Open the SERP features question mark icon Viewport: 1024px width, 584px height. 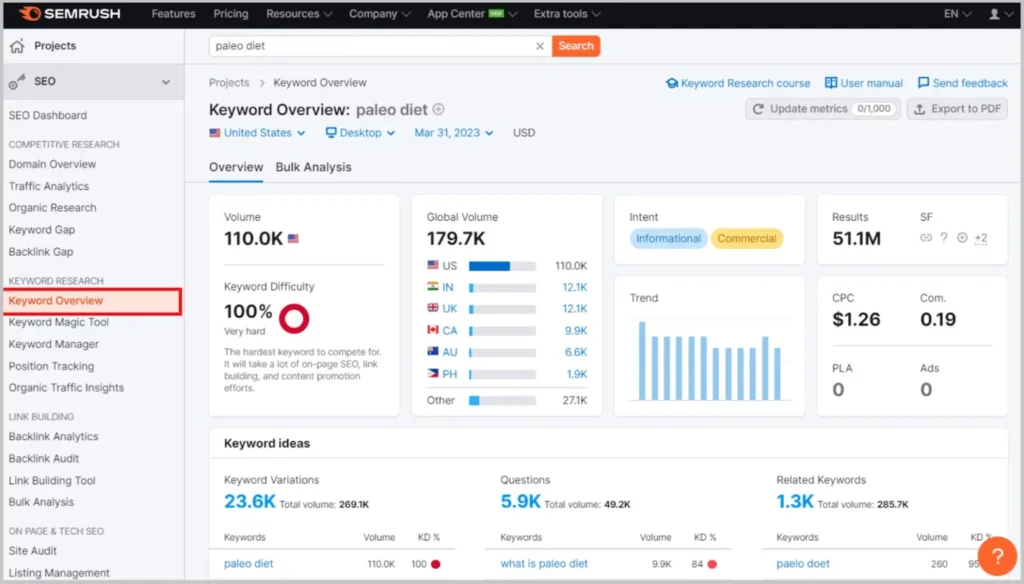[x=944, y=238]
